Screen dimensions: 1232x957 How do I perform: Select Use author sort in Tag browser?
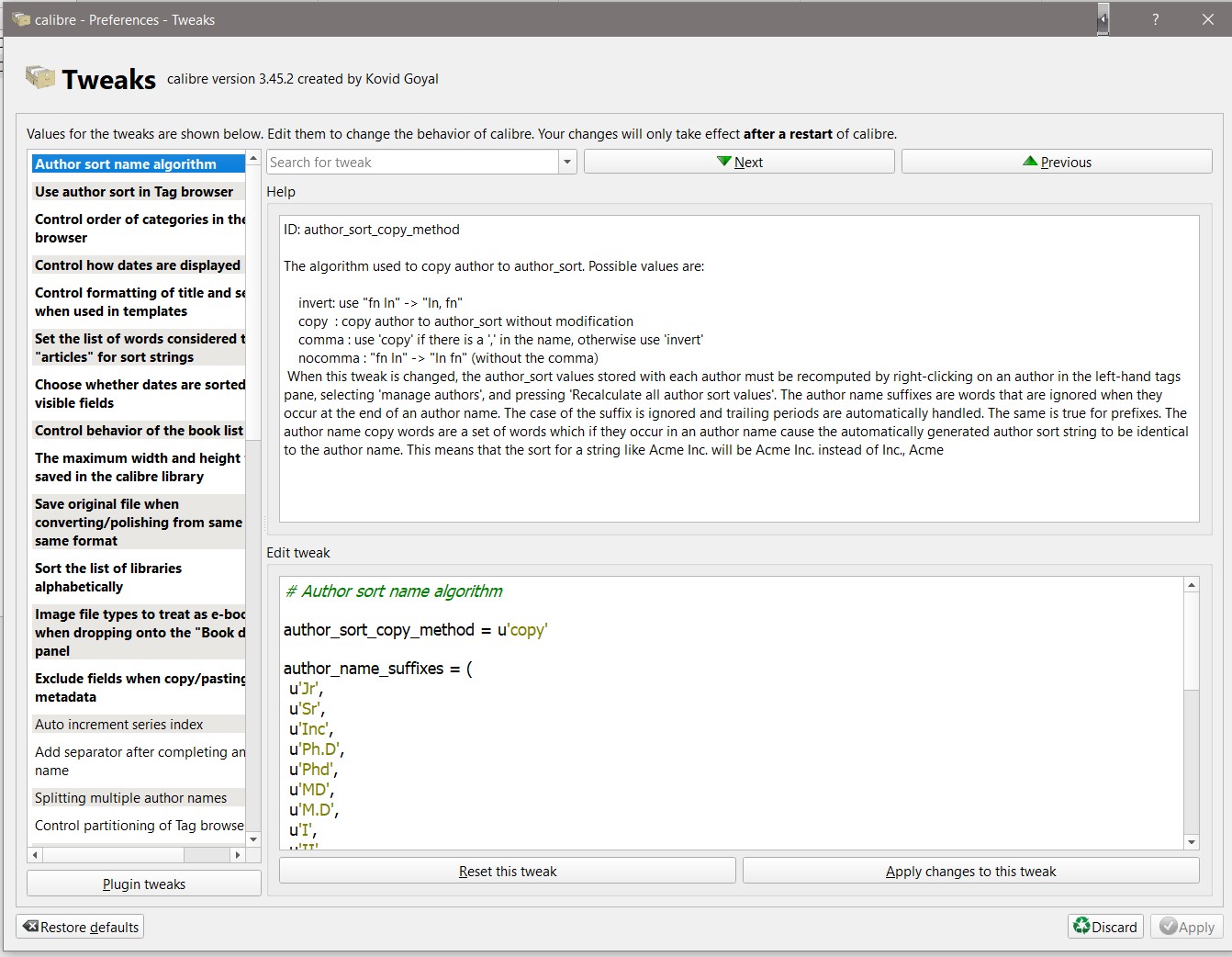[x=138, y=191]
